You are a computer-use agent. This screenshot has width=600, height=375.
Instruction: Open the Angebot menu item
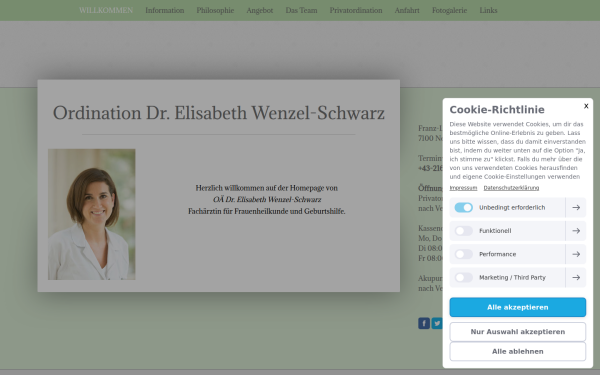click(x=260, y=10)
